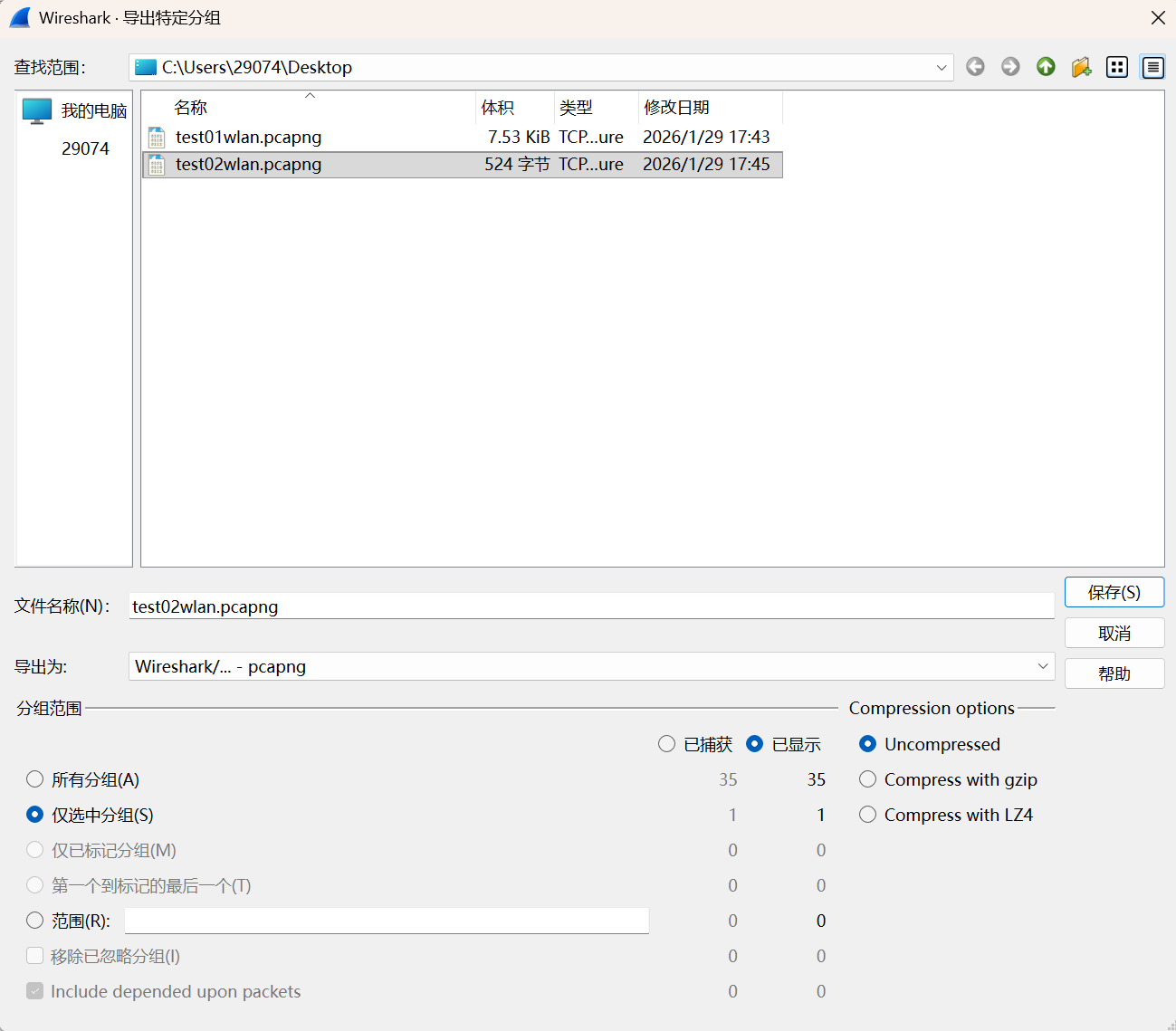Image resolution: width=1176 pixels, height=1031 pixels.
Task: Select Compress with LZ4
Action: pyautogui.click(x=868, y=815)
